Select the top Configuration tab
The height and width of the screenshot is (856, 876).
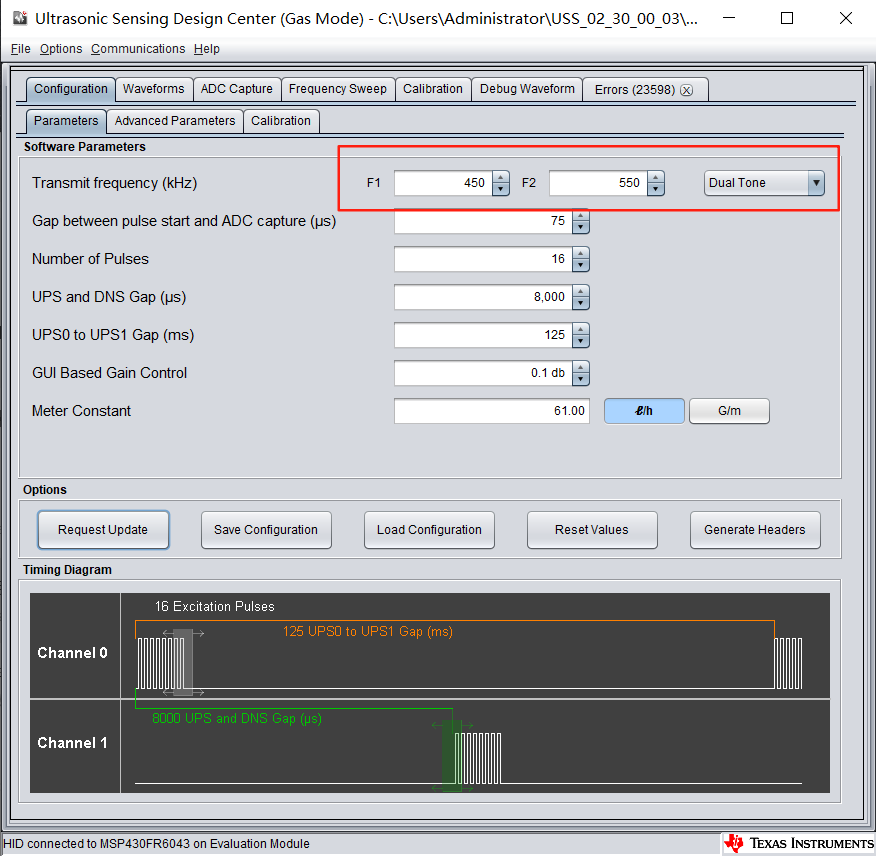coord(71,89)
